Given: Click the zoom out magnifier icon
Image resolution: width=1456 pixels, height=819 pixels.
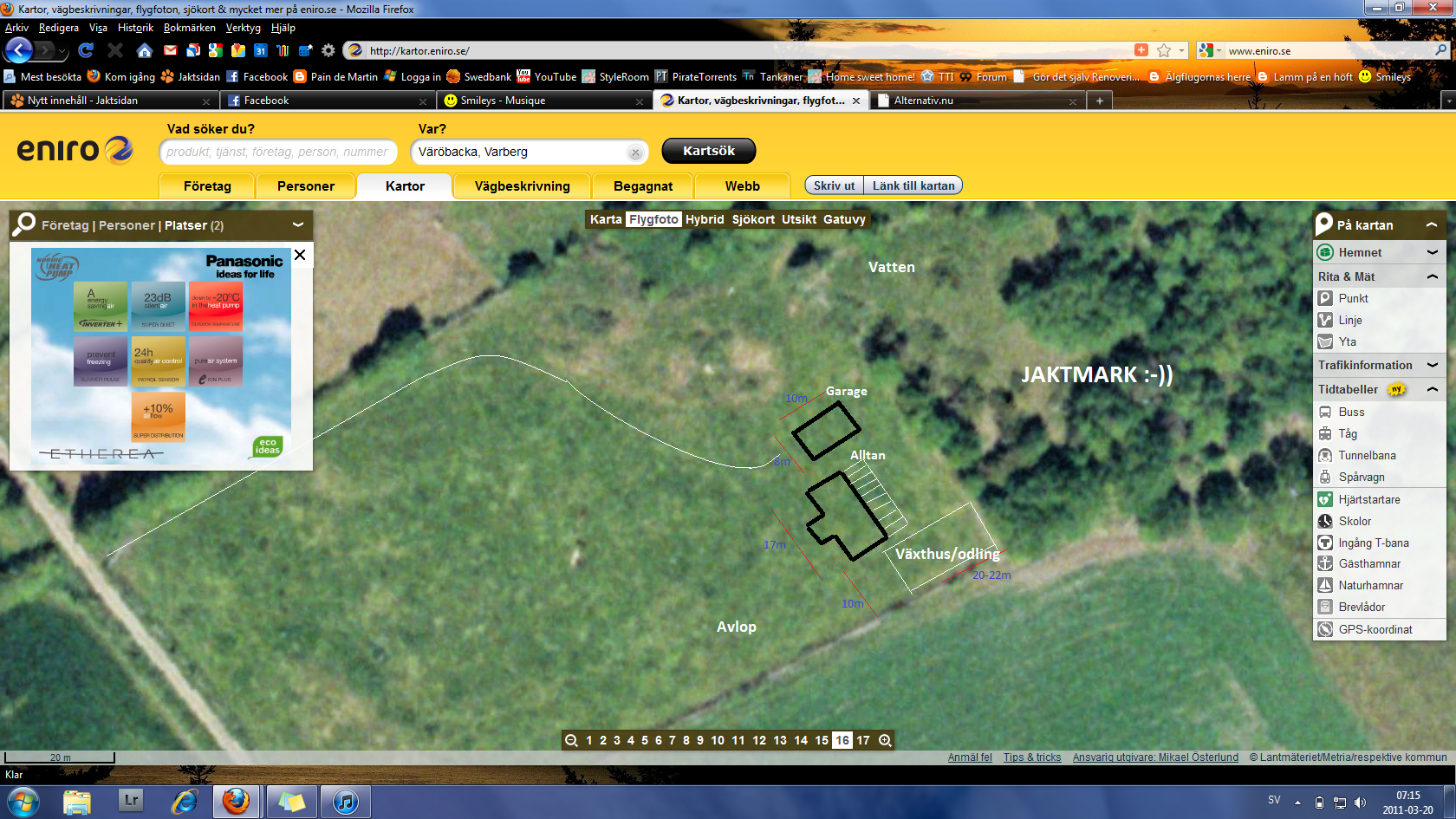Looking at the screenshot, I should pyautogui.click(x=571, y=740).
